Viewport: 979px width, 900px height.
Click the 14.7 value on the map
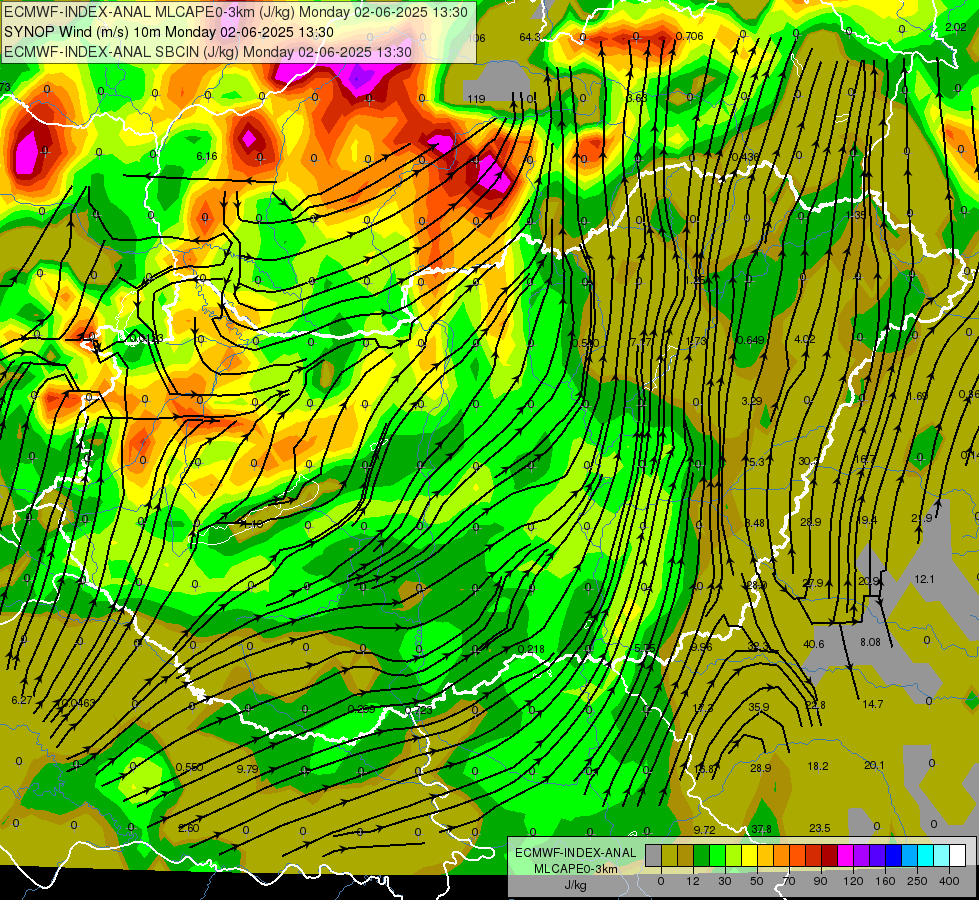click(873, 704)
